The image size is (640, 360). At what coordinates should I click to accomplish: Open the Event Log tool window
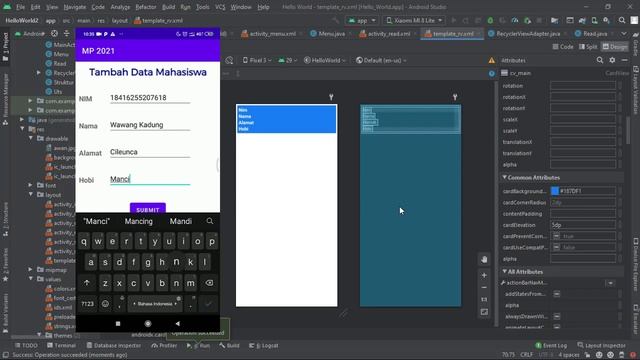pos(551,345)
